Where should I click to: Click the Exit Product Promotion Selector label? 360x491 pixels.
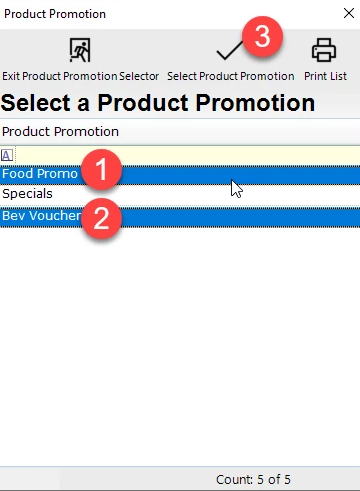[x=80, y=76]
